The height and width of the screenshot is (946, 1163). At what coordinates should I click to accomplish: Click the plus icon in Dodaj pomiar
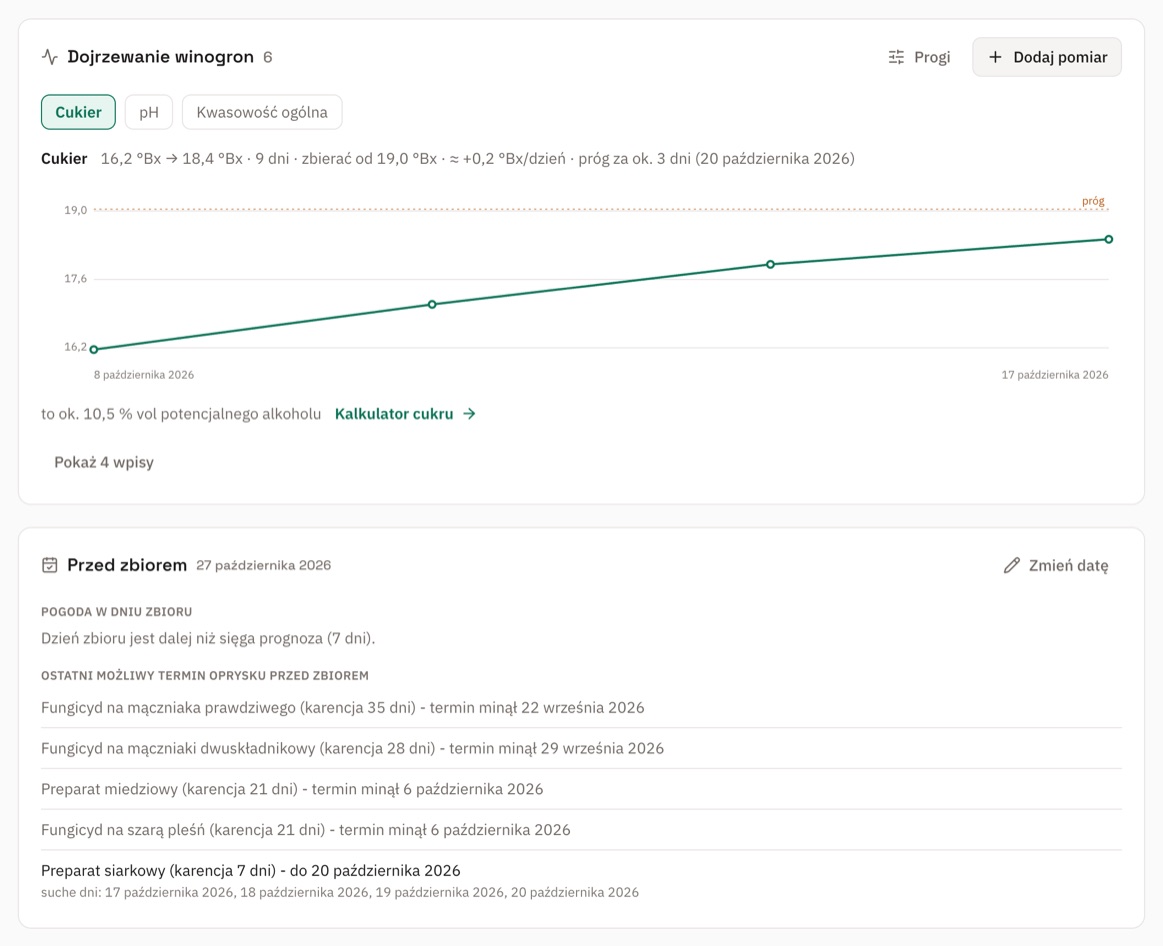coord(995,57)
